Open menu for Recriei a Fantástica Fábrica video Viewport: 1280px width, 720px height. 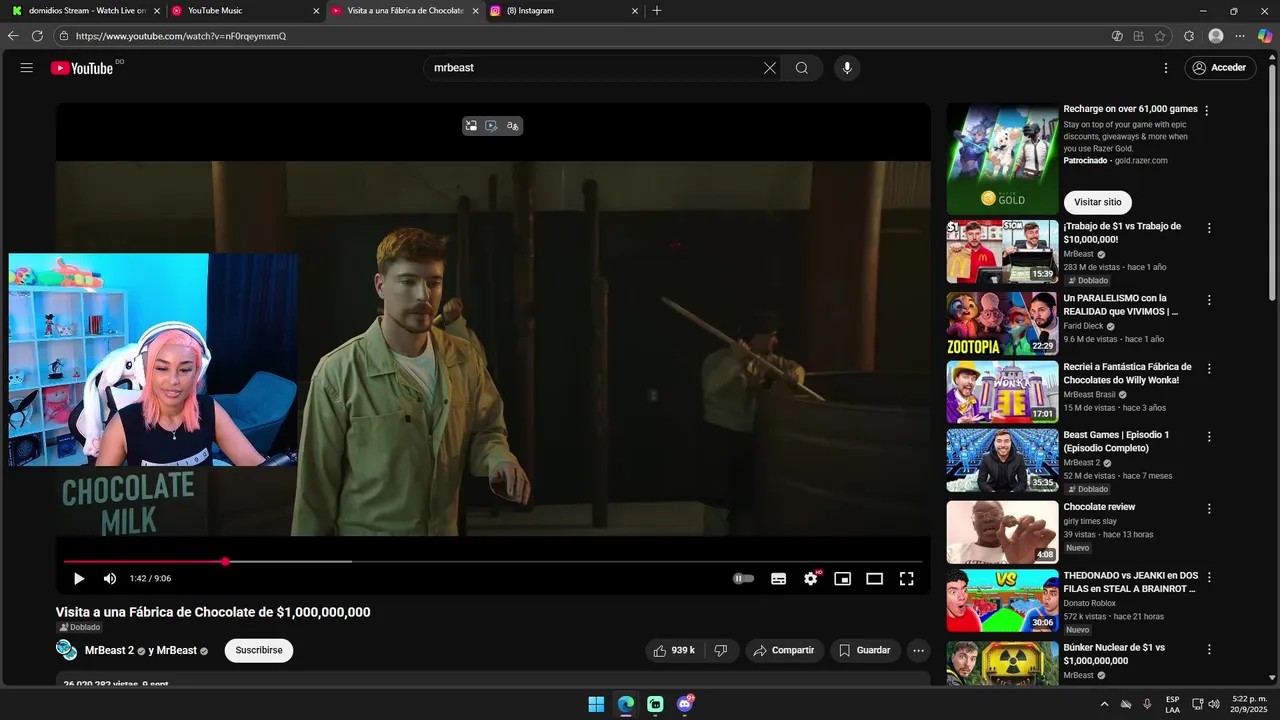click(x=1209, y=369)
